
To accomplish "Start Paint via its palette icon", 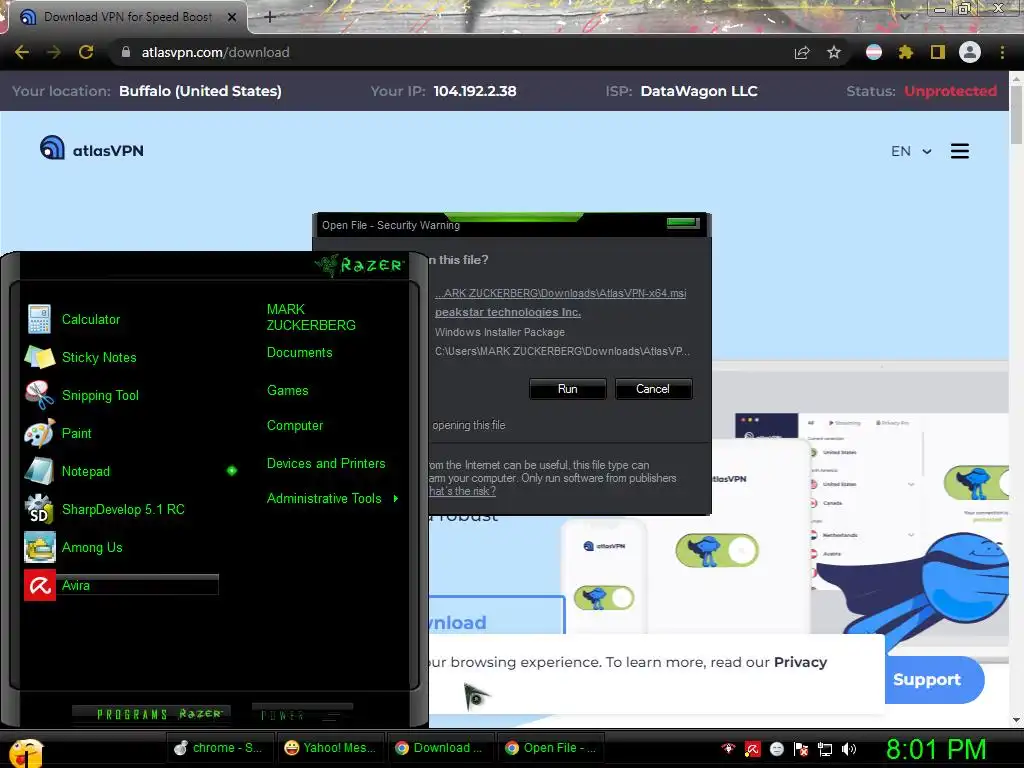I will 39,433.
